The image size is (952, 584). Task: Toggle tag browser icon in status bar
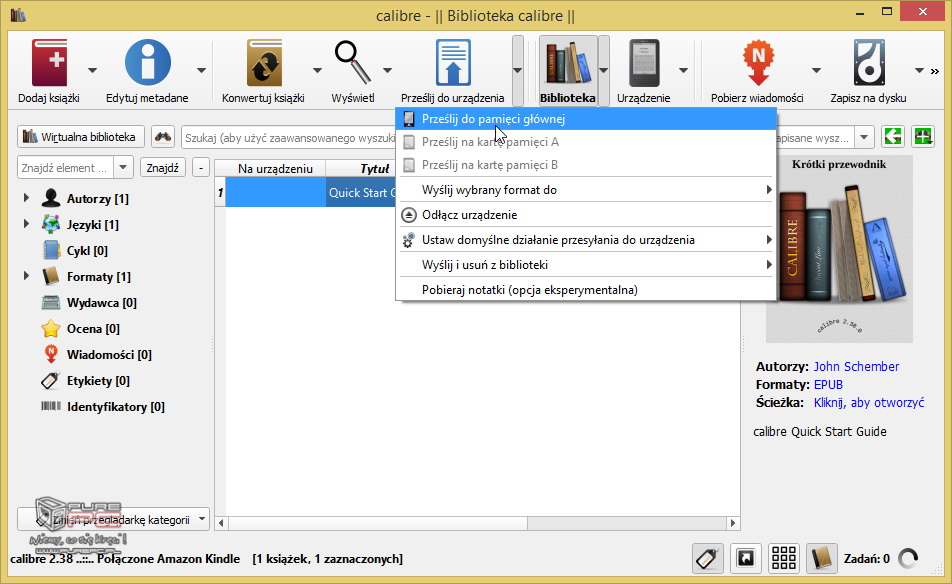[x=708, y=559]
